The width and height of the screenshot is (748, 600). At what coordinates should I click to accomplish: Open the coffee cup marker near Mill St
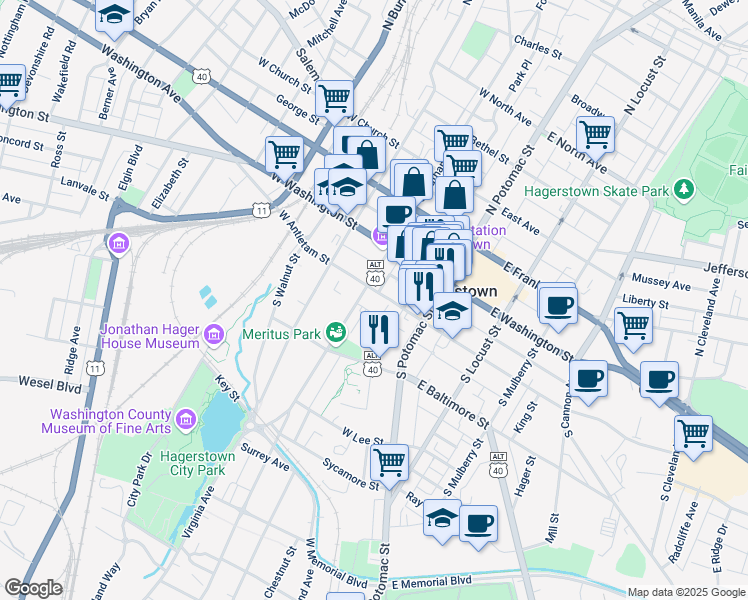[478, 525]
